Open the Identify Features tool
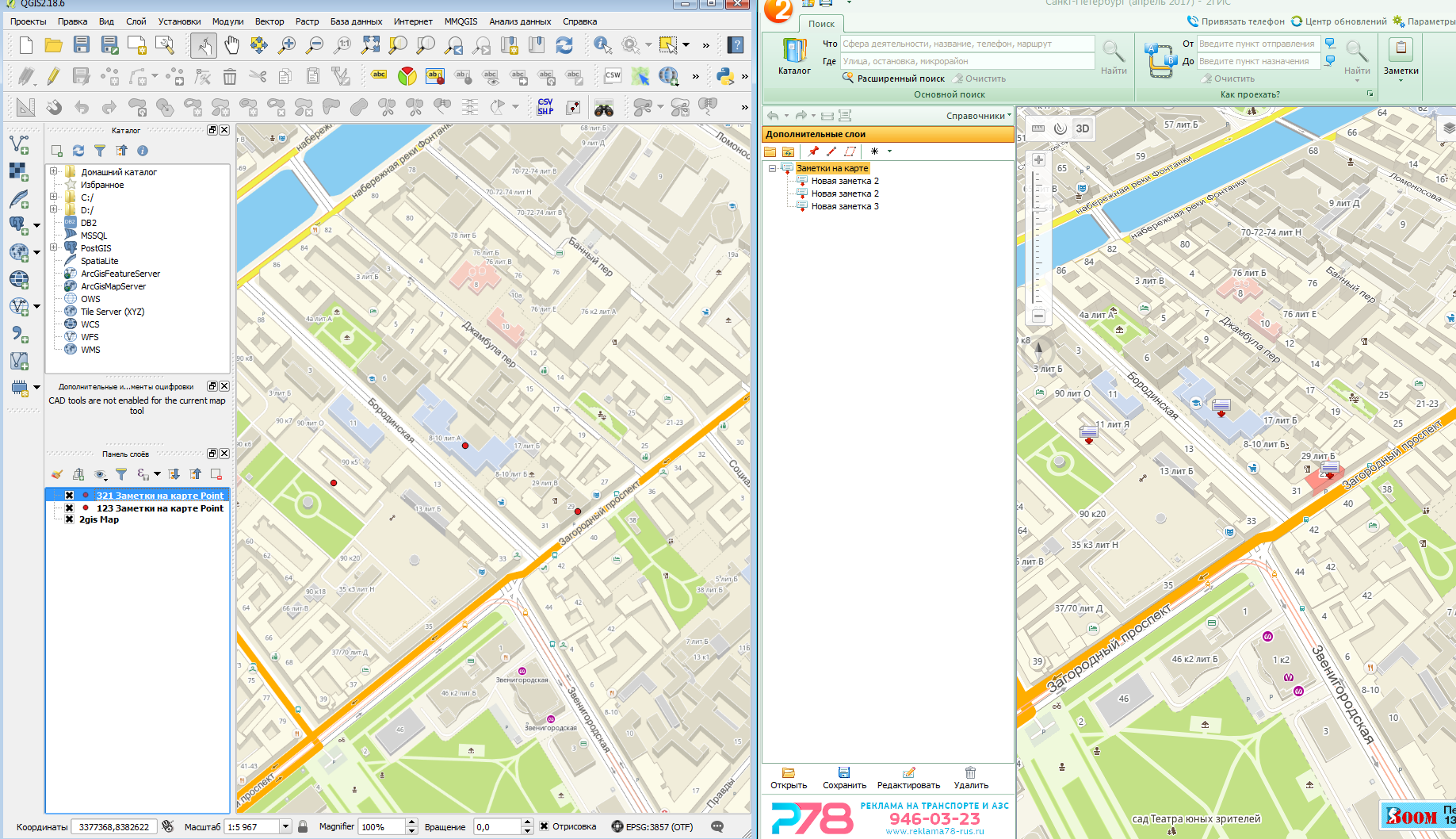The width and height of the screenshot is (1456, 839). click(x=602, y=45)
